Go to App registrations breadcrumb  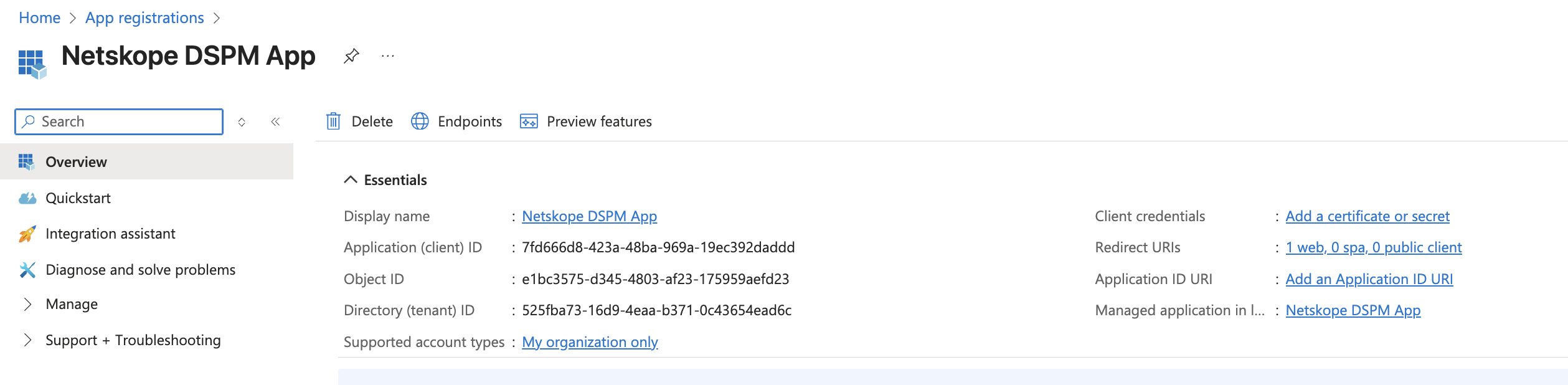point(144,18)
